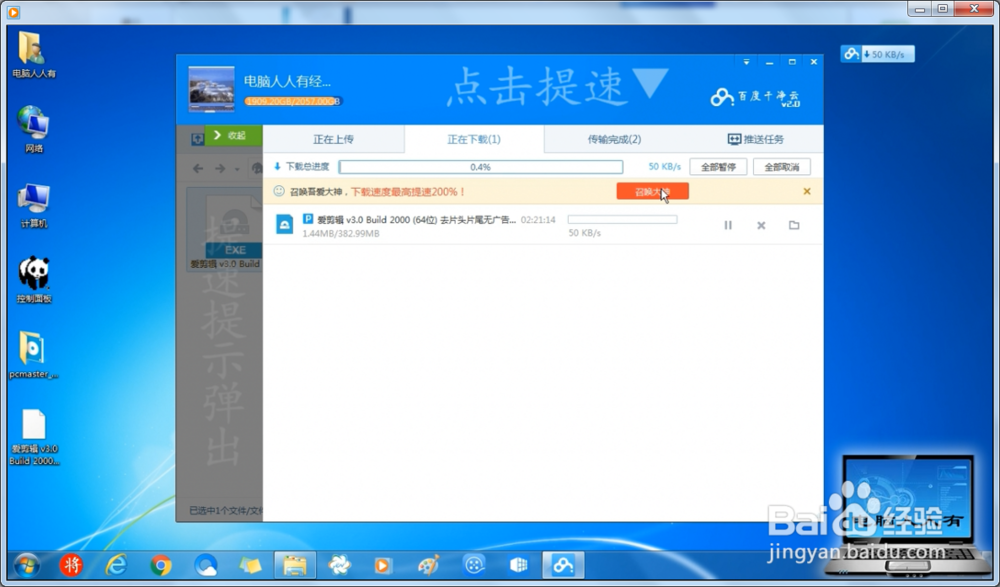Click the blue P badge beside task name

coord(308,219)
